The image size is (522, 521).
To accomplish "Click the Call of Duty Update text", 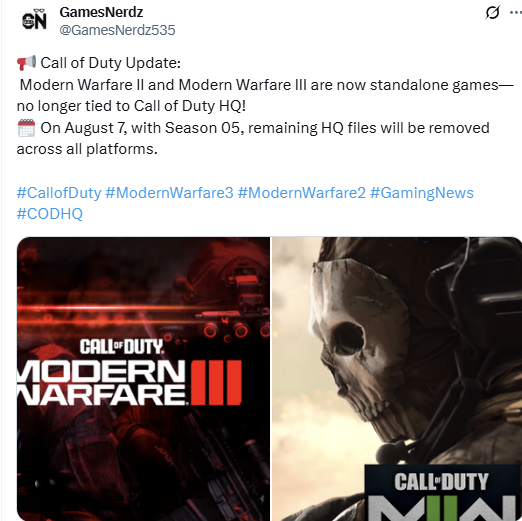I will pos(110,63).
